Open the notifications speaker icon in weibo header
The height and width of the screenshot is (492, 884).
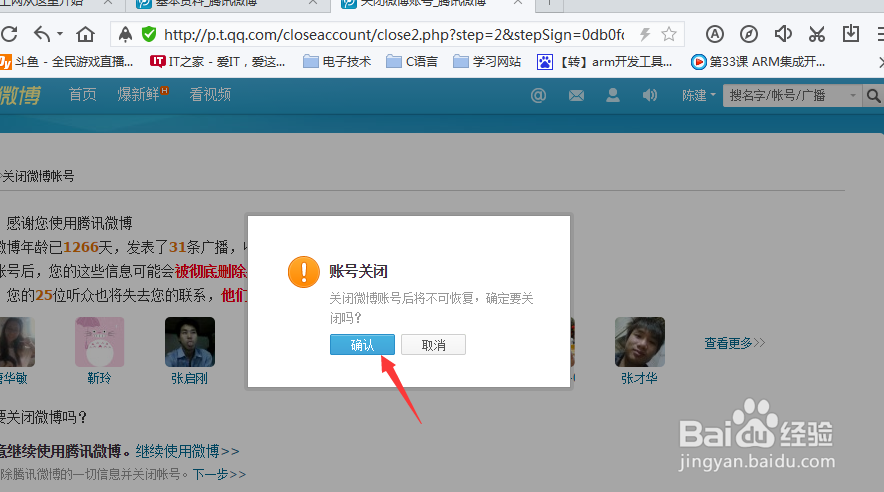pos(649,95)
